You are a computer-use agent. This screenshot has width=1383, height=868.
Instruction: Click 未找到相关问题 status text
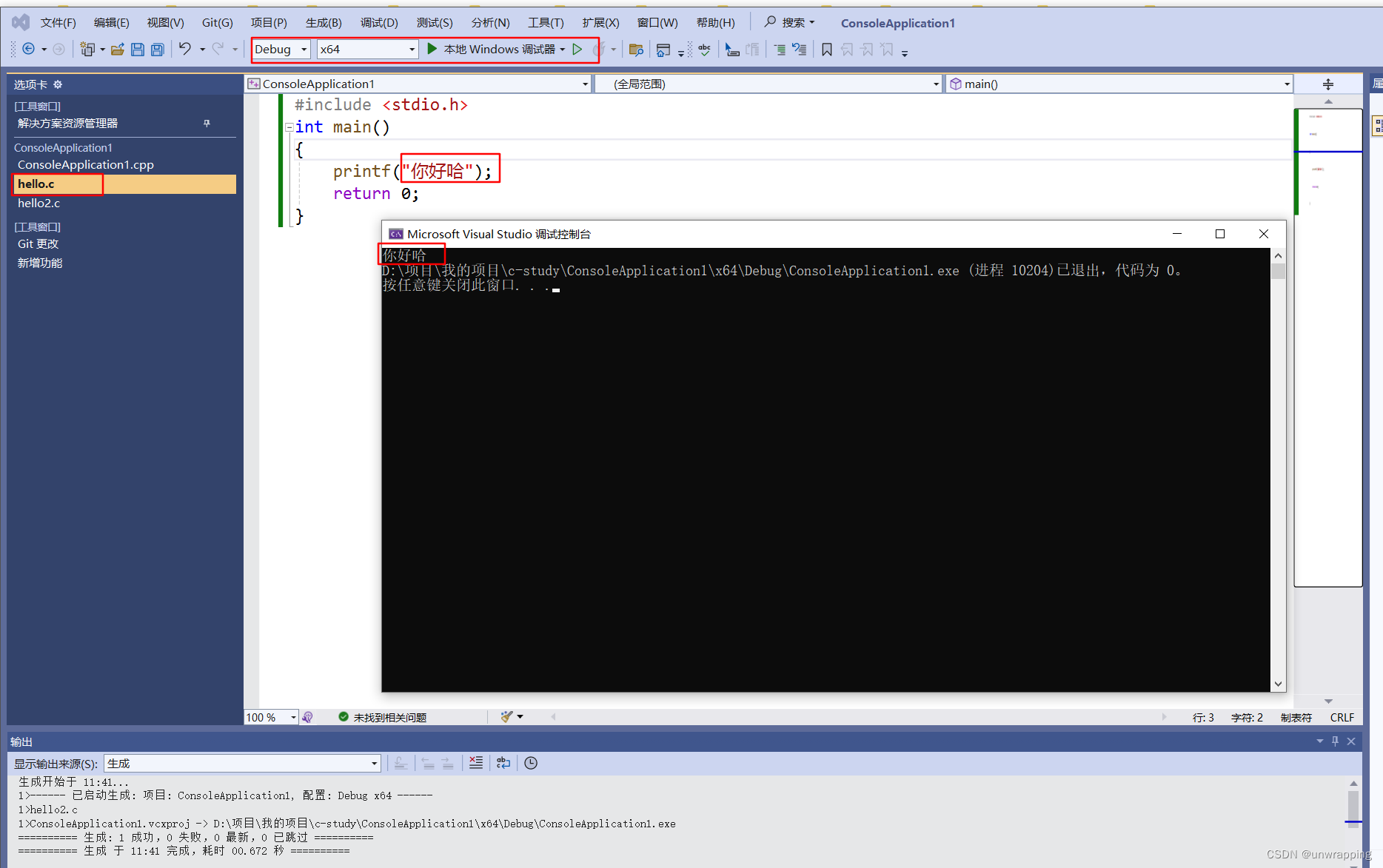pos(389,717)
